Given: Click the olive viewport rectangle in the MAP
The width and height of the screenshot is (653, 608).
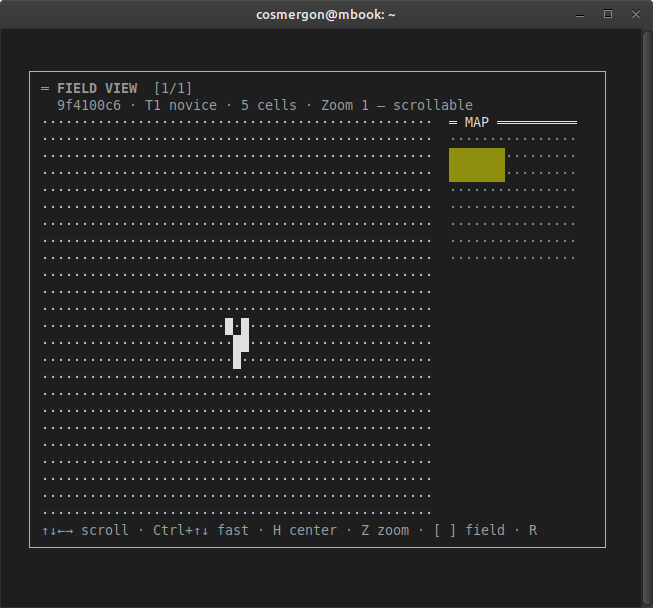Looking at the screenshot, I should click(x=477, y=165).
